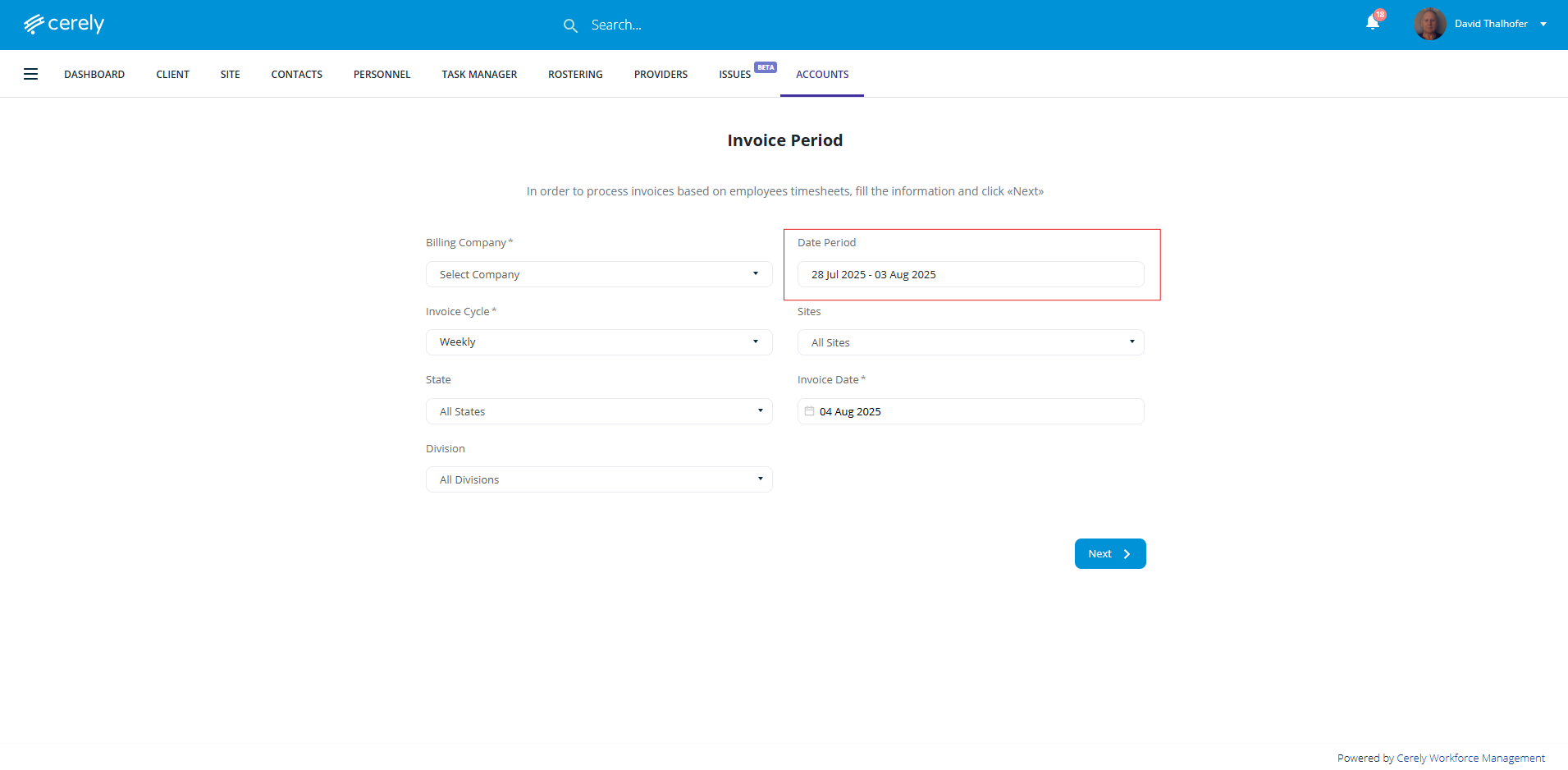Viewport: 1568px width, 770px height.
Task: Open the All Sites dropdown
Action: click(970, 342)
